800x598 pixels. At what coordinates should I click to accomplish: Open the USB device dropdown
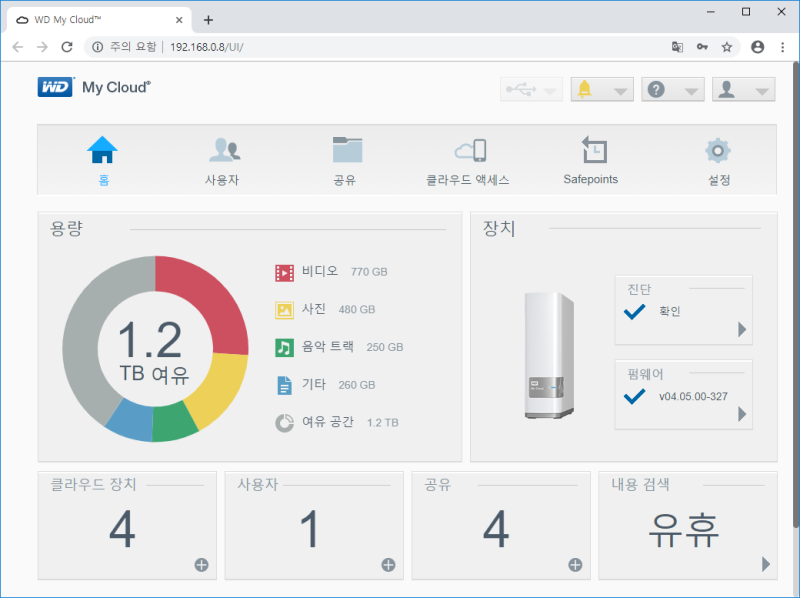click(531, 90)
